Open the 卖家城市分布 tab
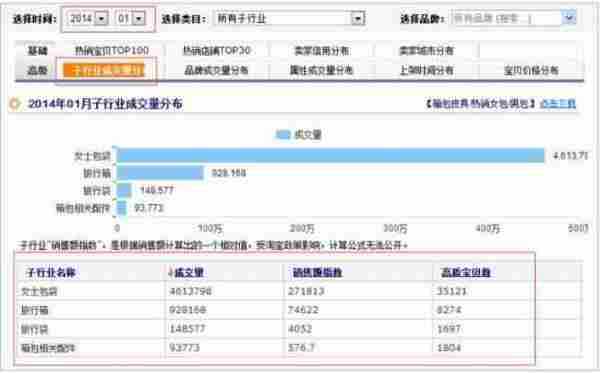The height and width of the screenshot is (373, 600). click(x=426, y=50)
